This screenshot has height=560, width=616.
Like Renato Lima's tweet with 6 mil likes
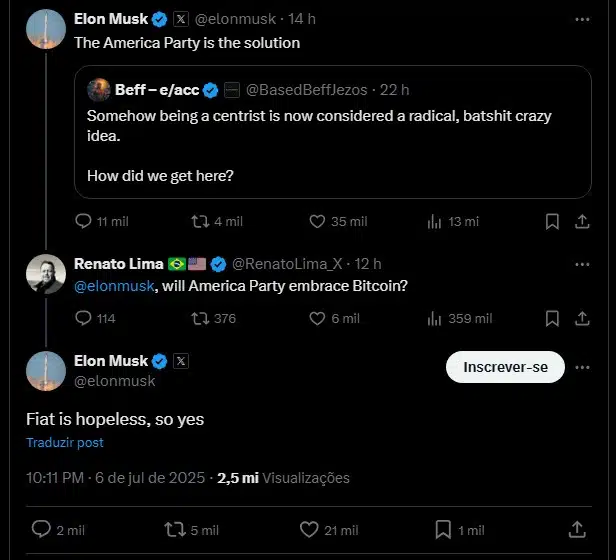[317, 318]
